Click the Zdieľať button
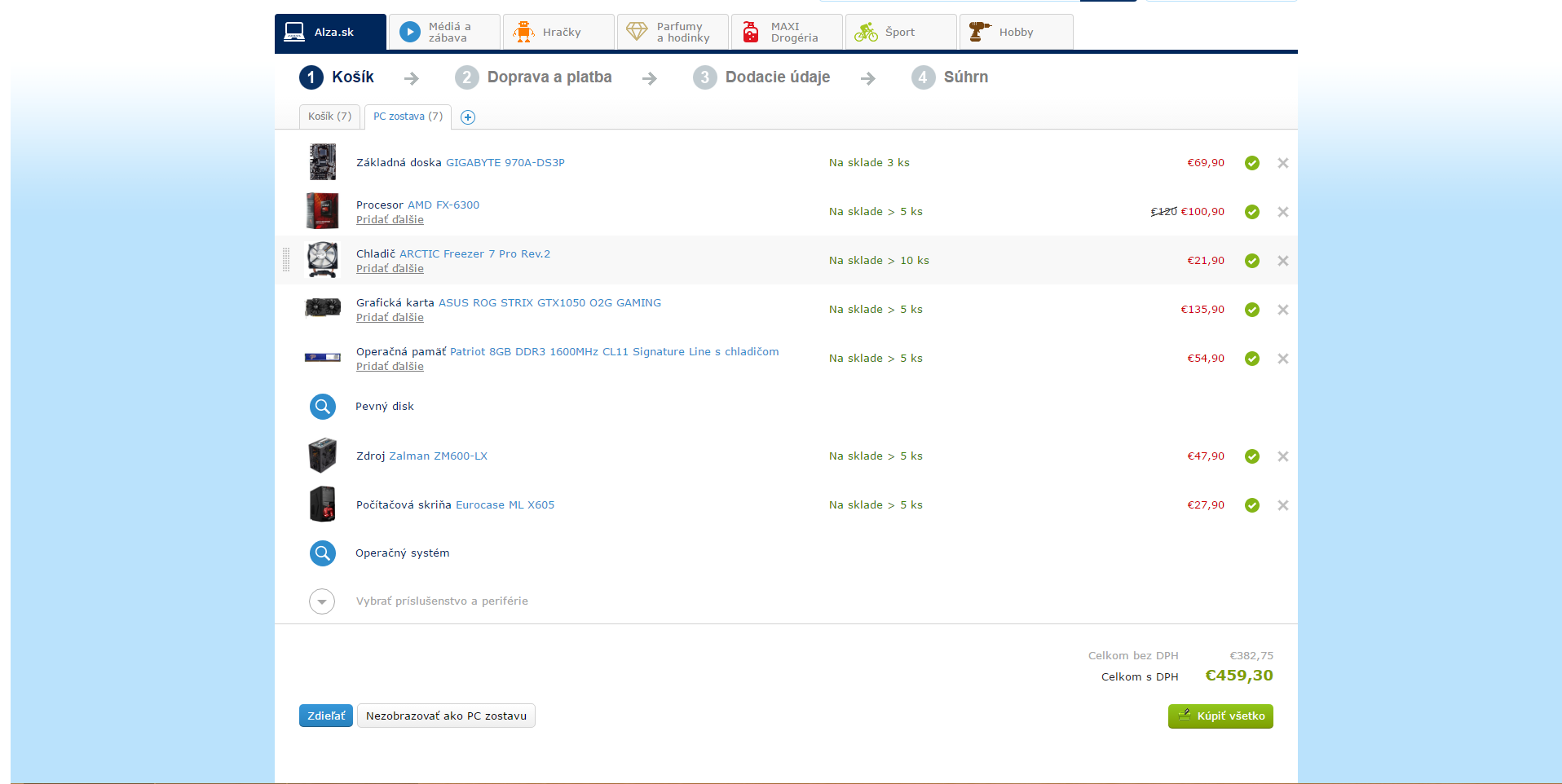Viewport: 1562px width, 784px height. tap(326, 716)
